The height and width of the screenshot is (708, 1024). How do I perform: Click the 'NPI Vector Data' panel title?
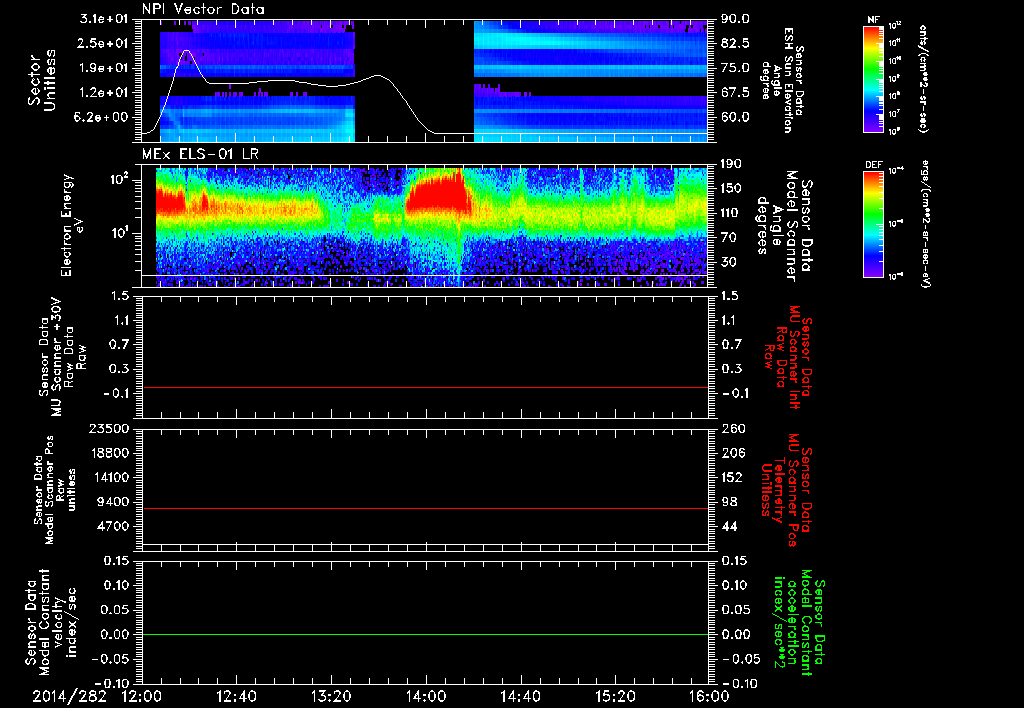click(203, 9)
